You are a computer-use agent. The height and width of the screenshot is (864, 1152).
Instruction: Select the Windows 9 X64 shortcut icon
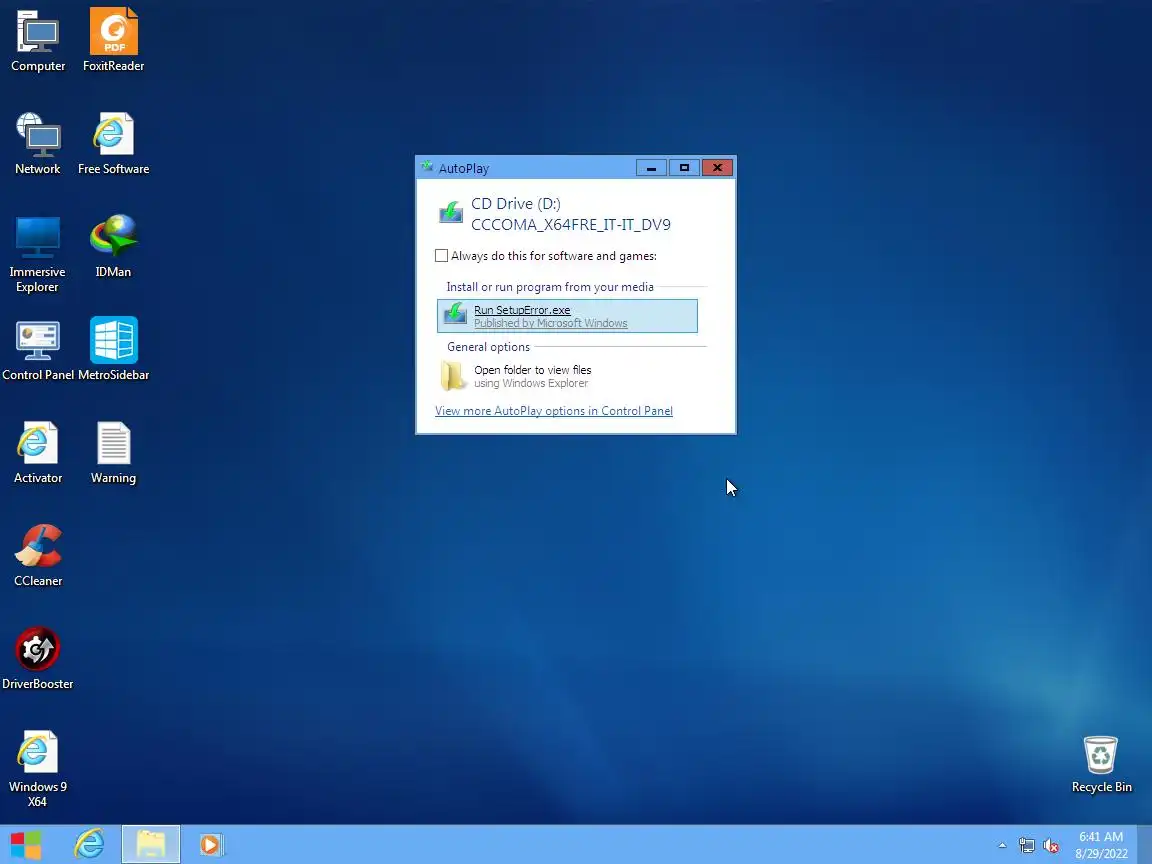pos(37,768)
